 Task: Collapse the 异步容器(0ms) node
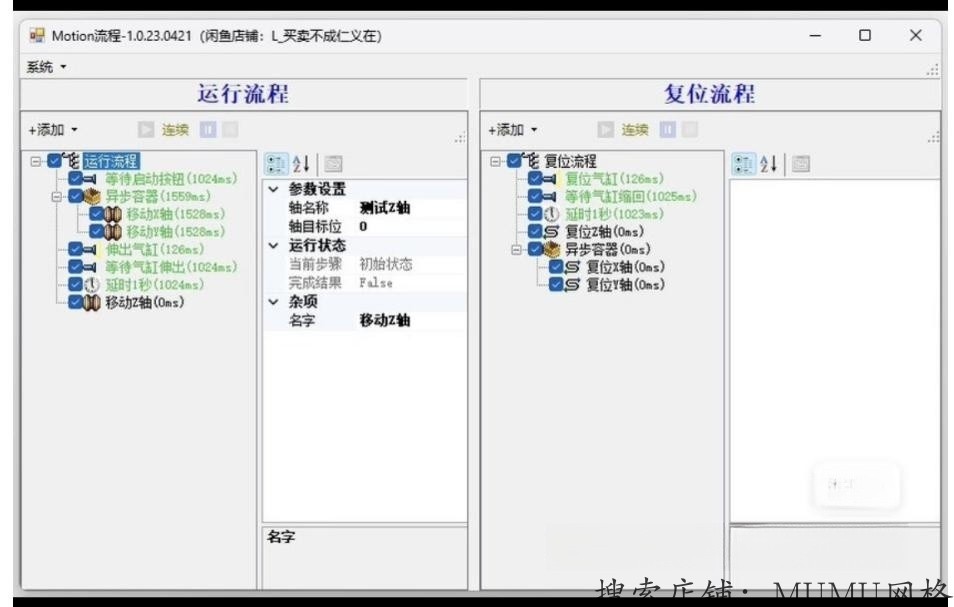pos(517,249)
